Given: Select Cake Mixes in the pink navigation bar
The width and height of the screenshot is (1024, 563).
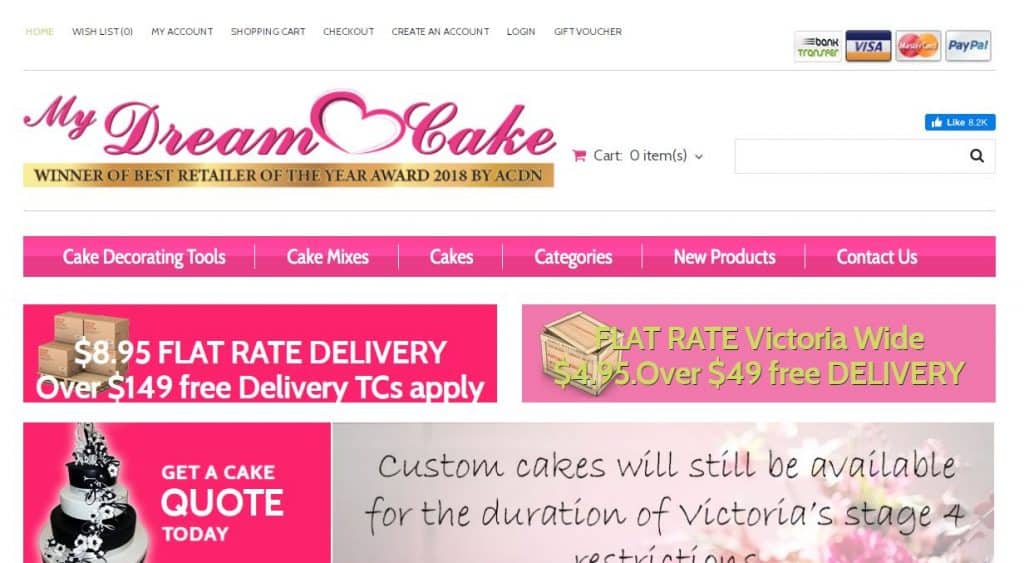Looking at the screenshot, I should 327,257.
